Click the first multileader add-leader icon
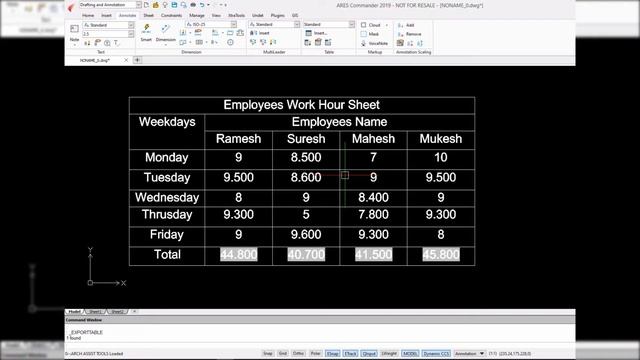 point(253,42)
